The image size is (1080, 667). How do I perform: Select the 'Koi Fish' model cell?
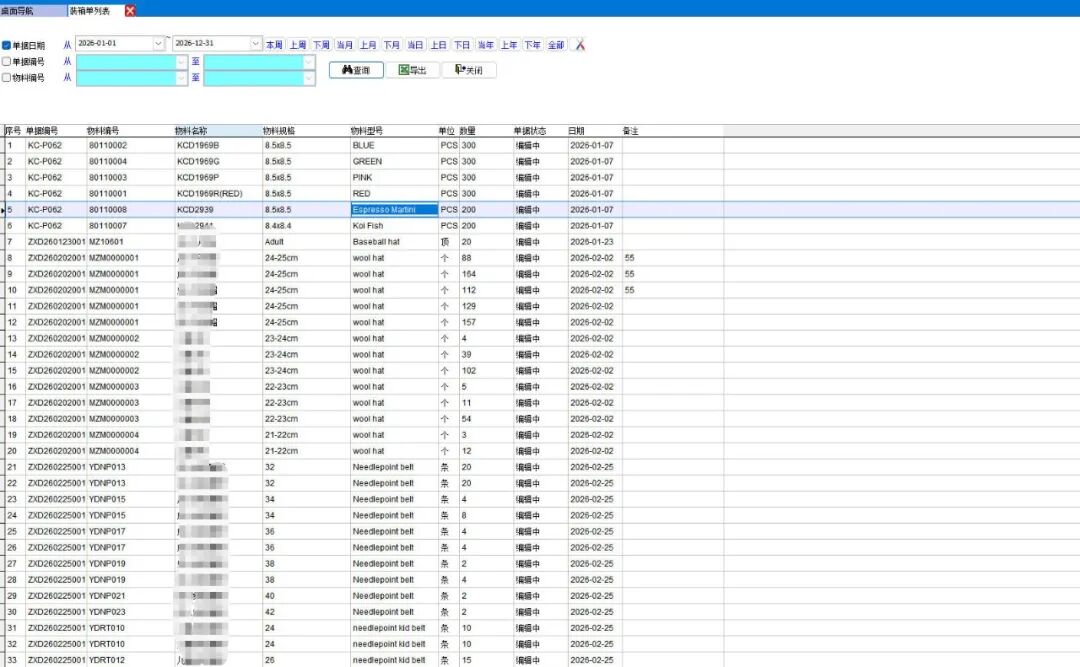click(x=394, y=225)
